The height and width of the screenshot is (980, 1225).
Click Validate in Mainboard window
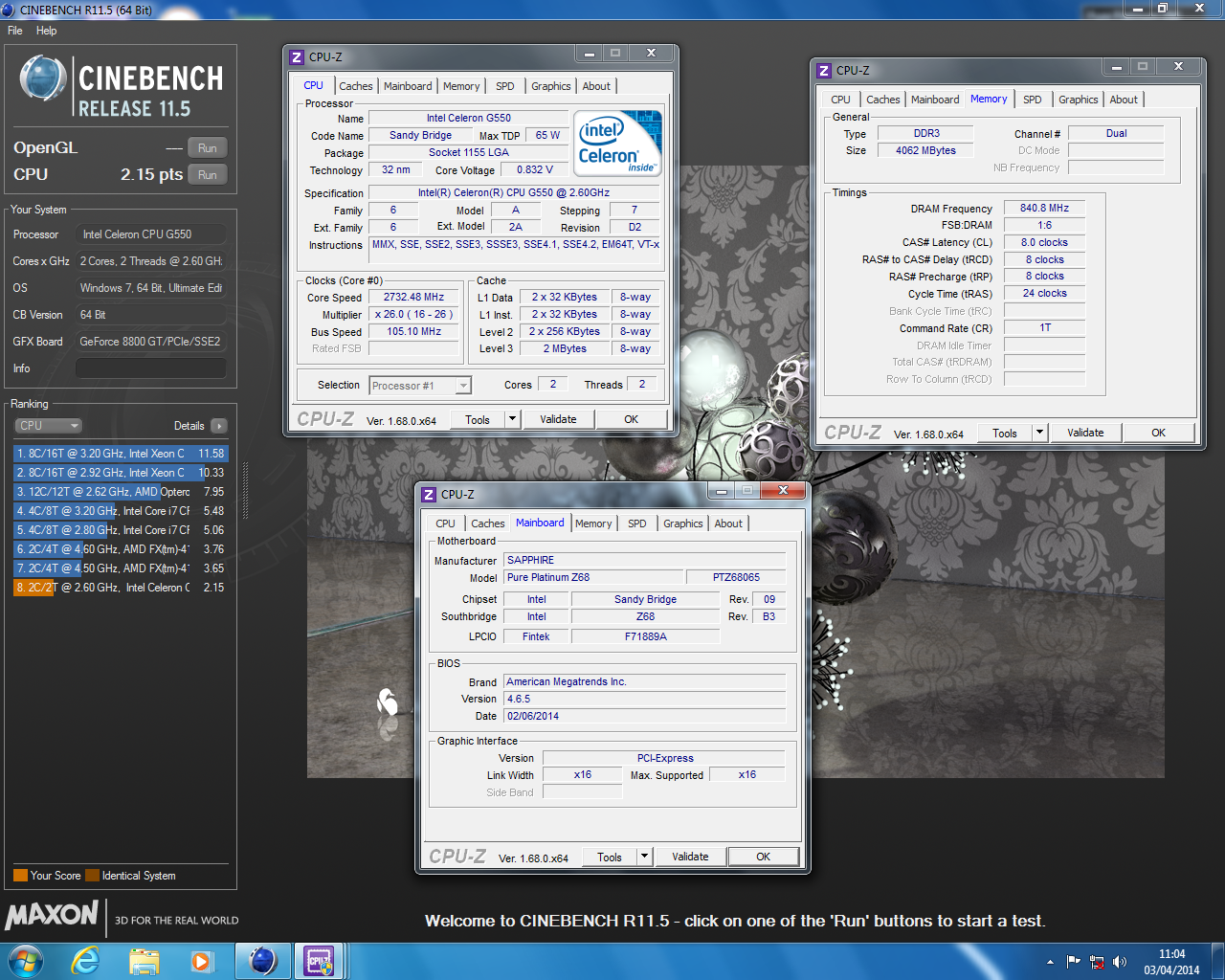[690, 857]
